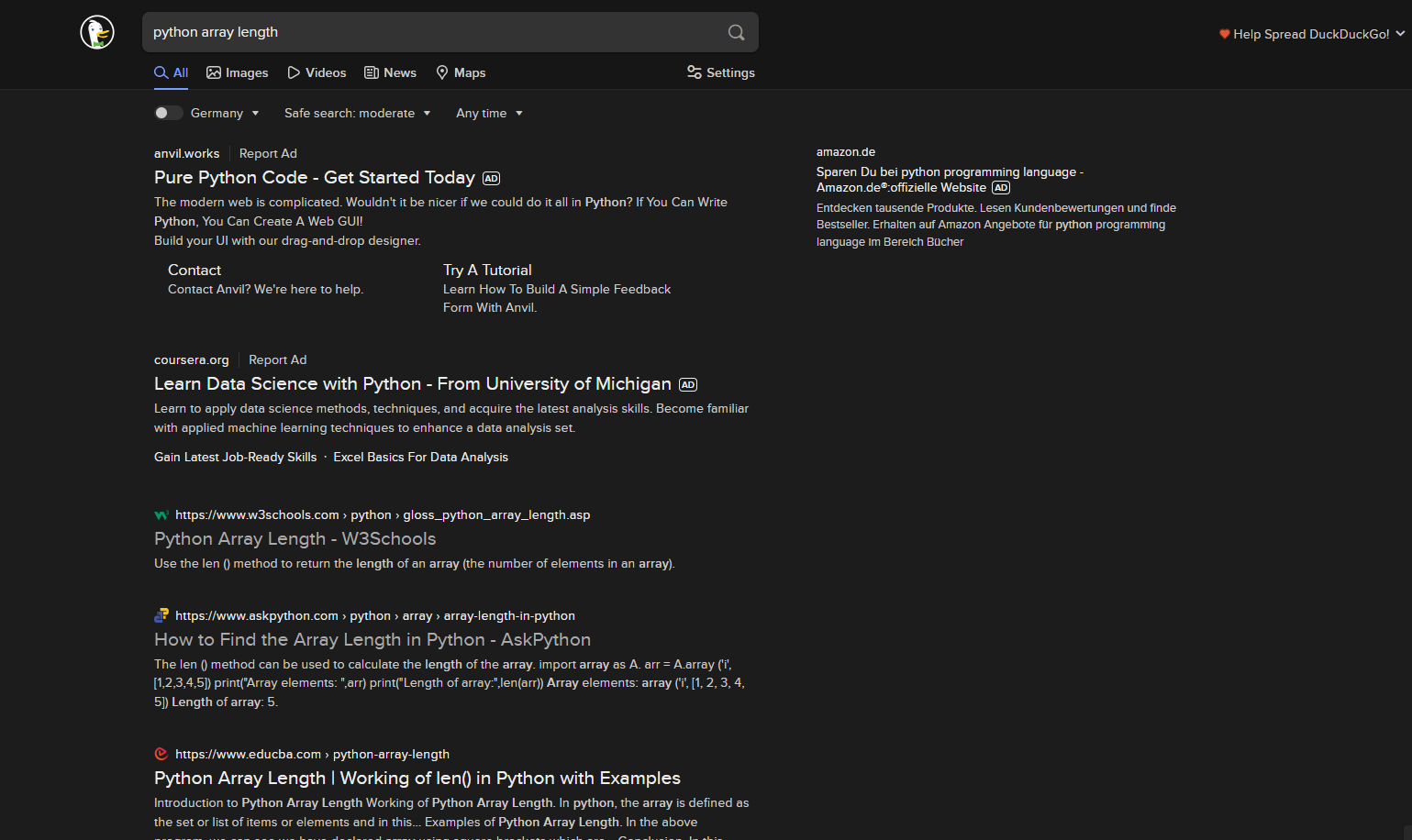Open the Any time filter dropdown
This screenshot has height=840, width=1412.
(490, 113)
